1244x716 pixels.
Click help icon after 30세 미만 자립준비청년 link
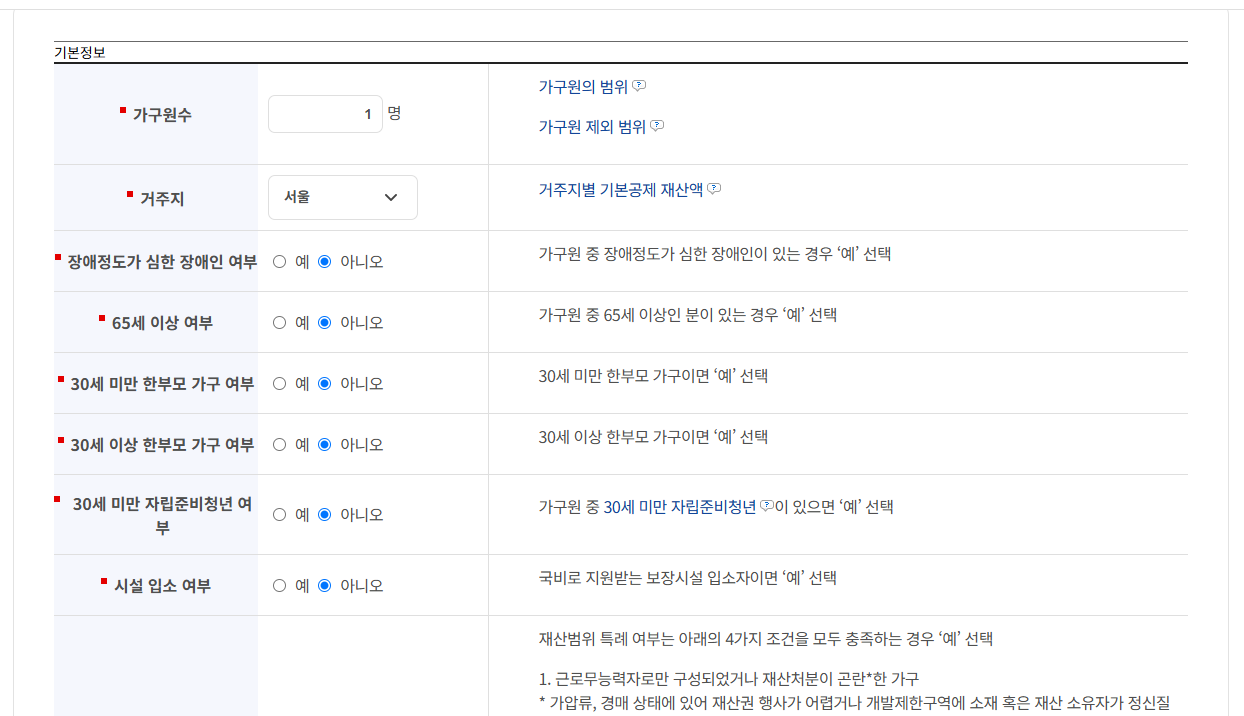pyautogui.click(x=767, y=506)
